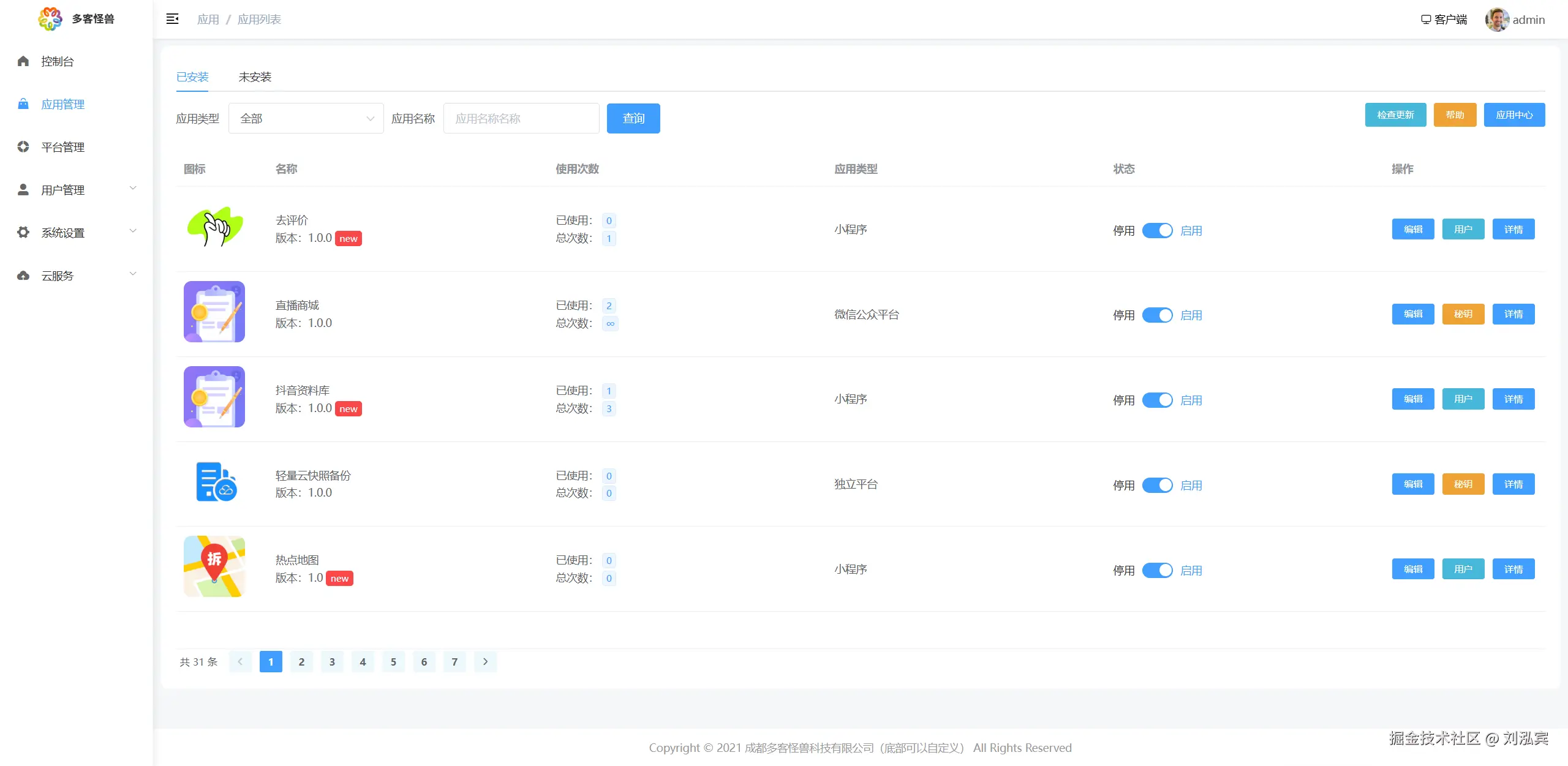Image resolution: width=1568 pixels, height=766 pixels.
Task: Toggle the 热点地图 status switch
Action: point(1157,570)
